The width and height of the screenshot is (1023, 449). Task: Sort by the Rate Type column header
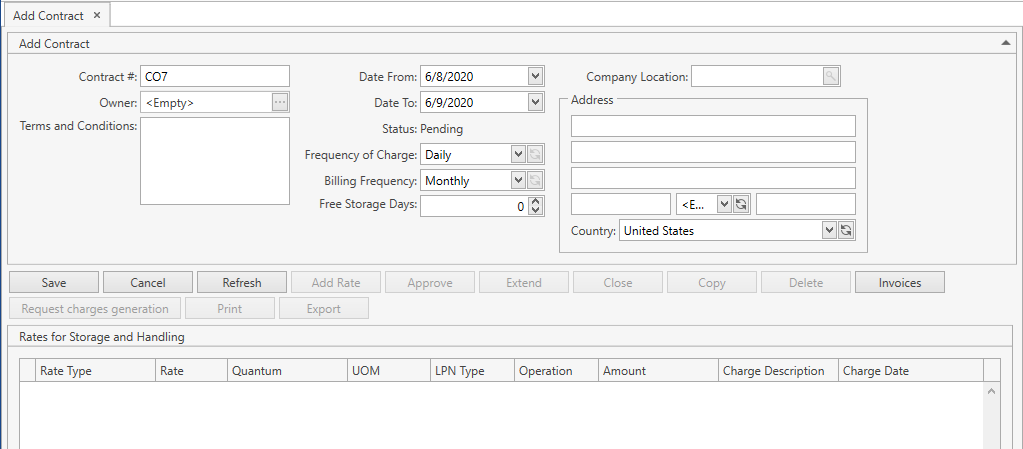tap(95, 370)
